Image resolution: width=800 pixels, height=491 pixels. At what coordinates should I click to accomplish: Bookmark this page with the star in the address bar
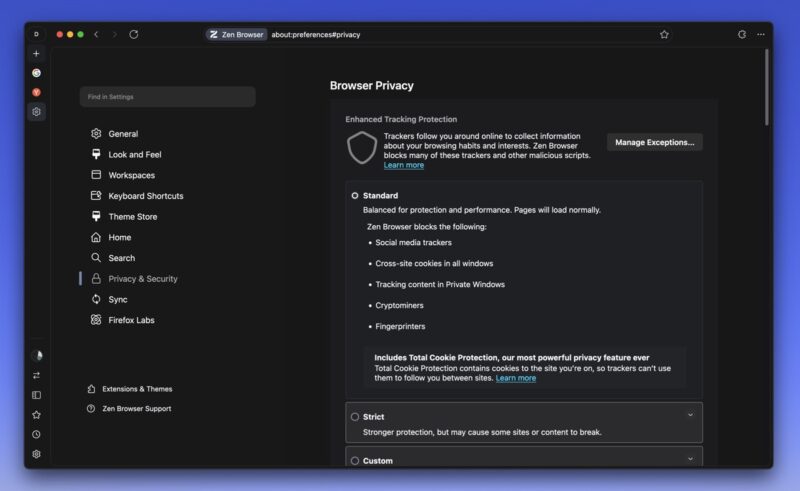point(664,35)
